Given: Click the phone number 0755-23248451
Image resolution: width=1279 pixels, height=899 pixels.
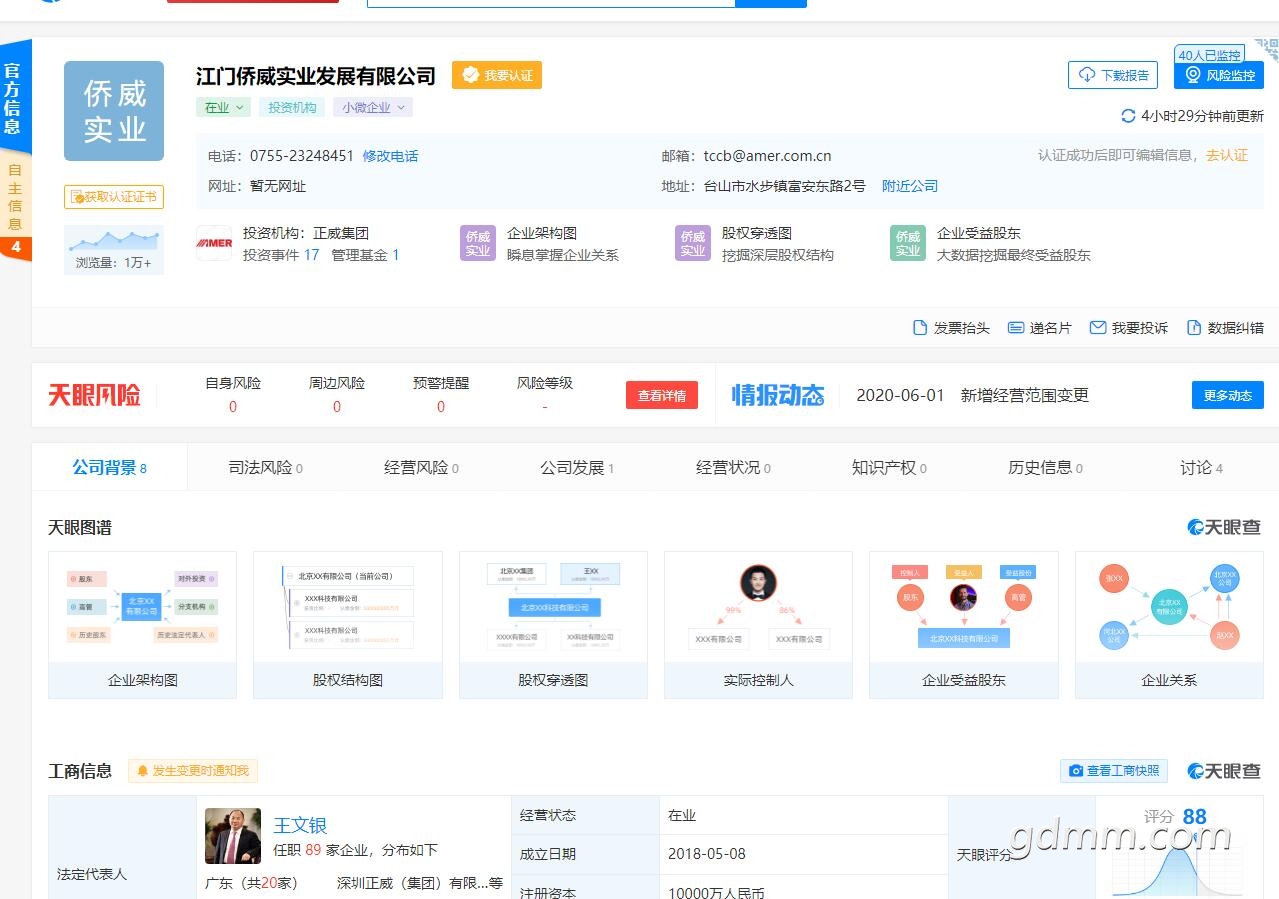Looking at the screenshot, I should tap(302, 156).
